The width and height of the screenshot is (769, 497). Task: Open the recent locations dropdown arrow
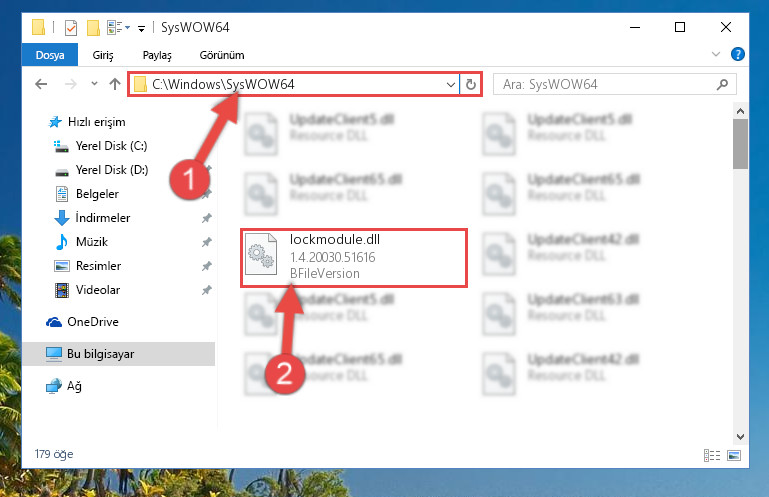(x=94, y=84)
